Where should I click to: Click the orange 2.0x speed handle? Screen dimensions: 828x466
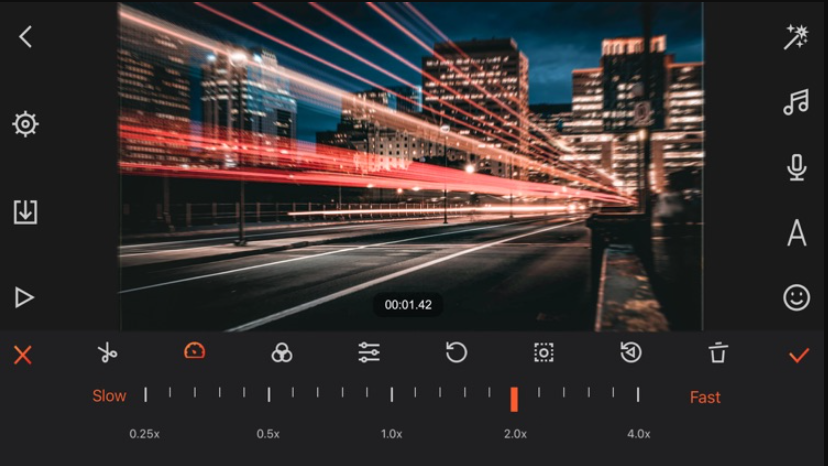tap(514, 399)
